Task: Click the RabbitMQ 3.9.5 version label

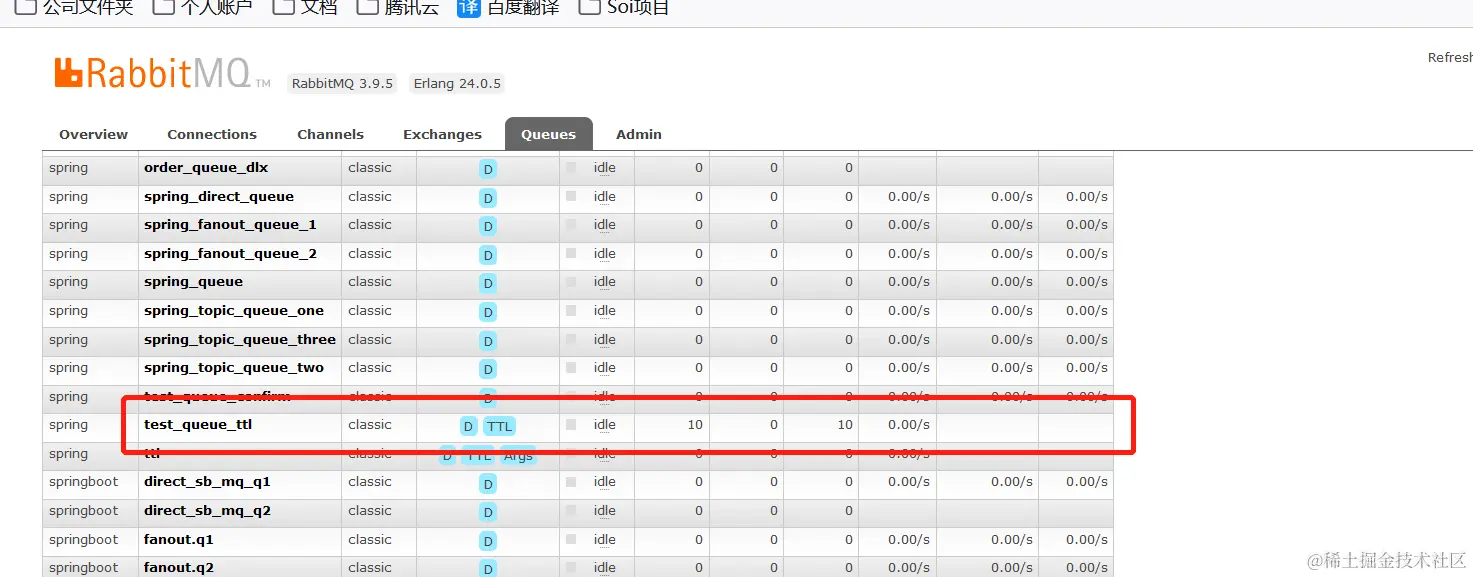Action: 343,83
